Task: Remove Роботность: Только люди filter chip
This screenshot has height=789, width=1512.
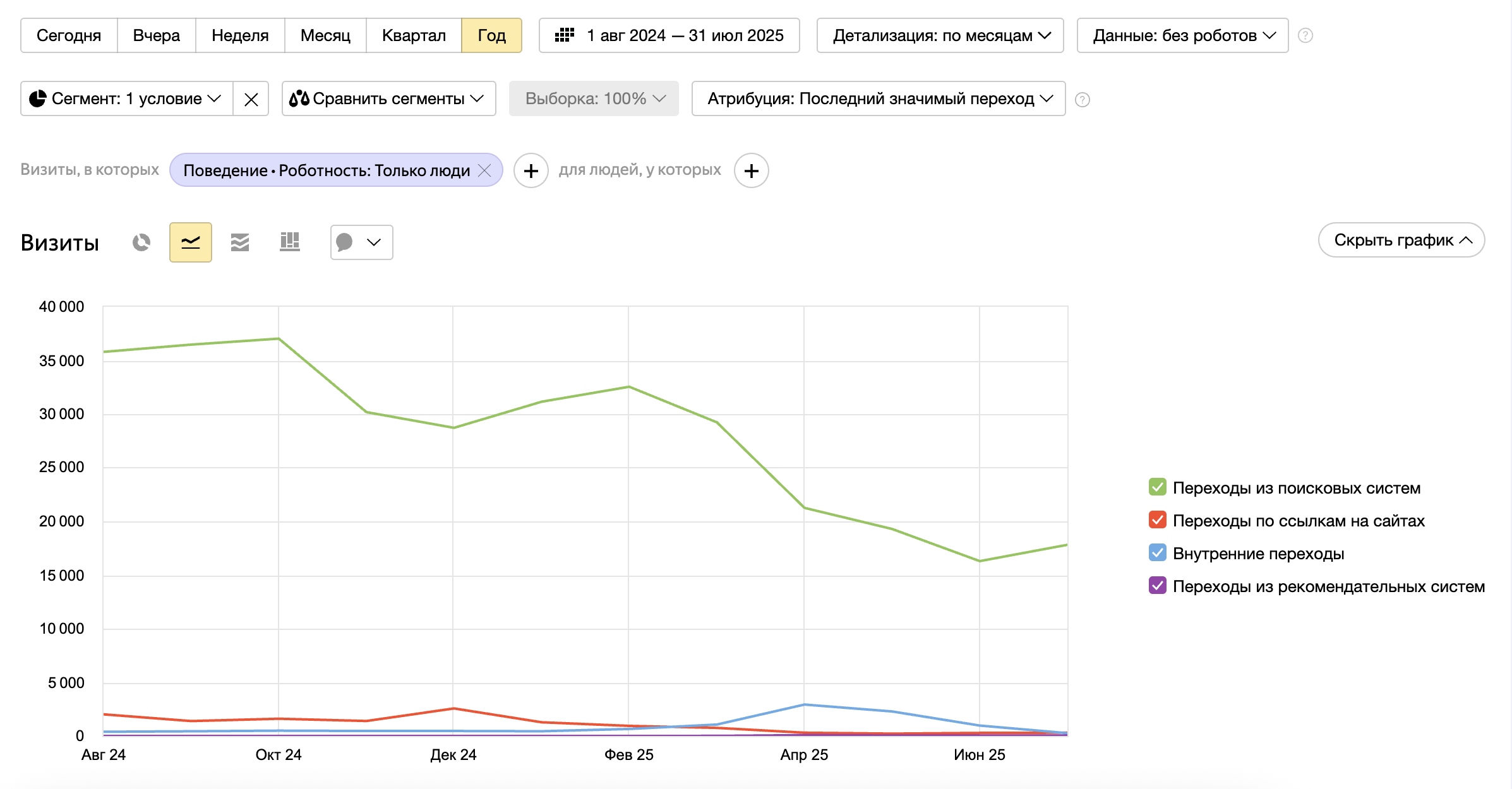Action: (x=484, y=170)
